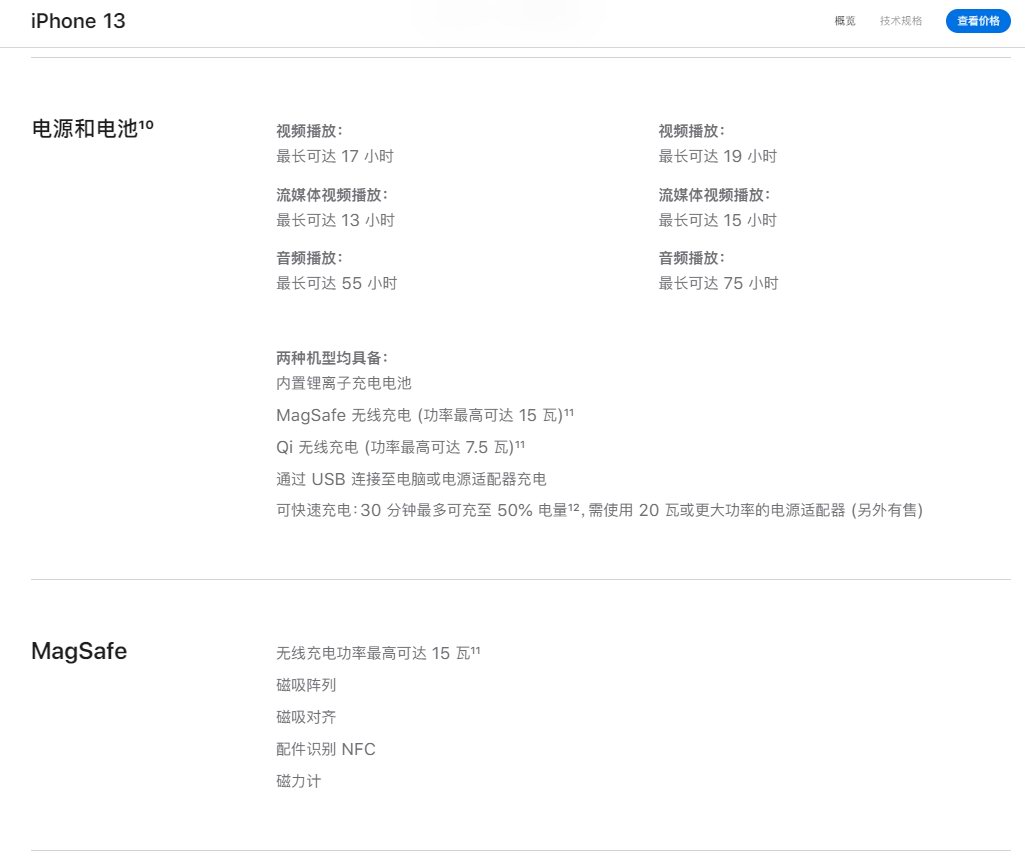
Task: Open footnote 11 after 无线充电功率最高可达 15 瓦
Action: (x=475, y=650)
